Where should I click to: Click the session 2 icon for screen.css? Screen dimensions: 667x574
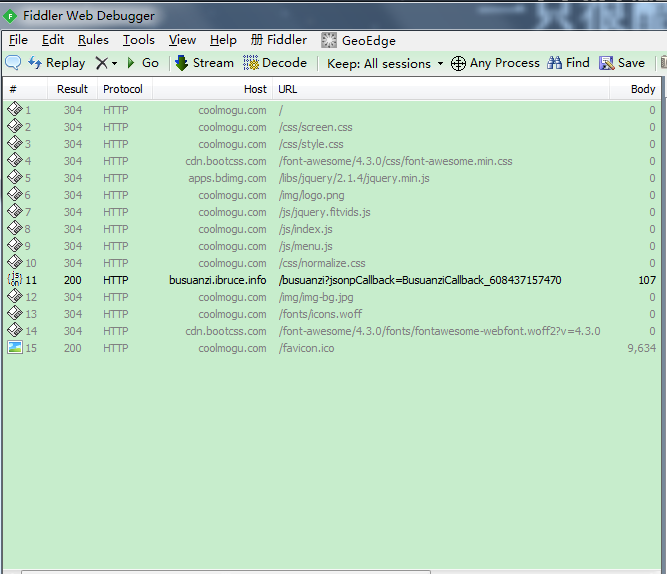(x=14, y=126)
